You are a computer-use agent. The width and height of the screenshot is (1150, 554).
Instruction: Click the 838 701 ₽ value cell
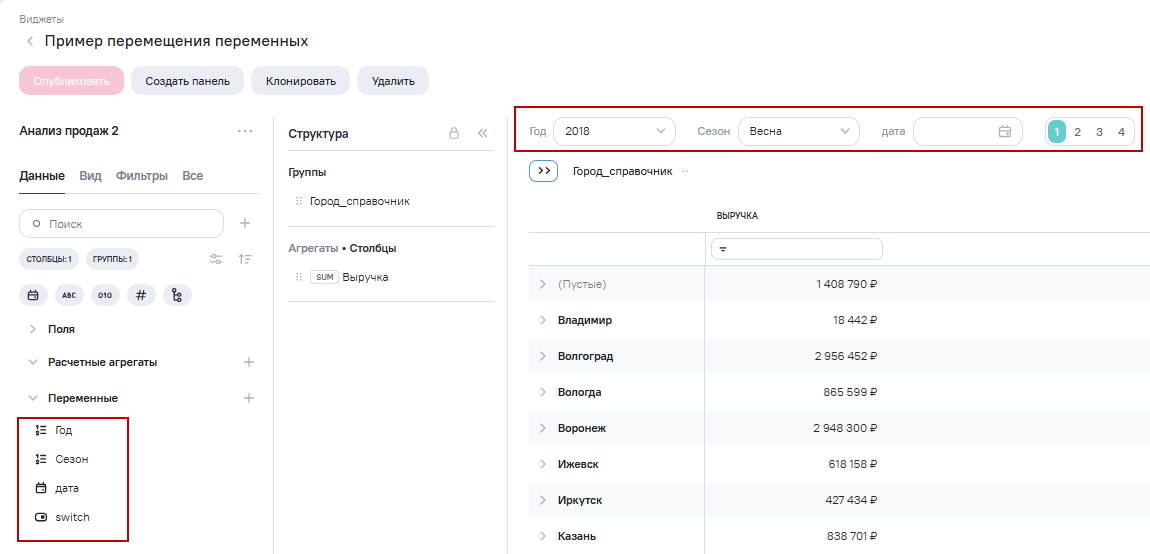[851, 536]
